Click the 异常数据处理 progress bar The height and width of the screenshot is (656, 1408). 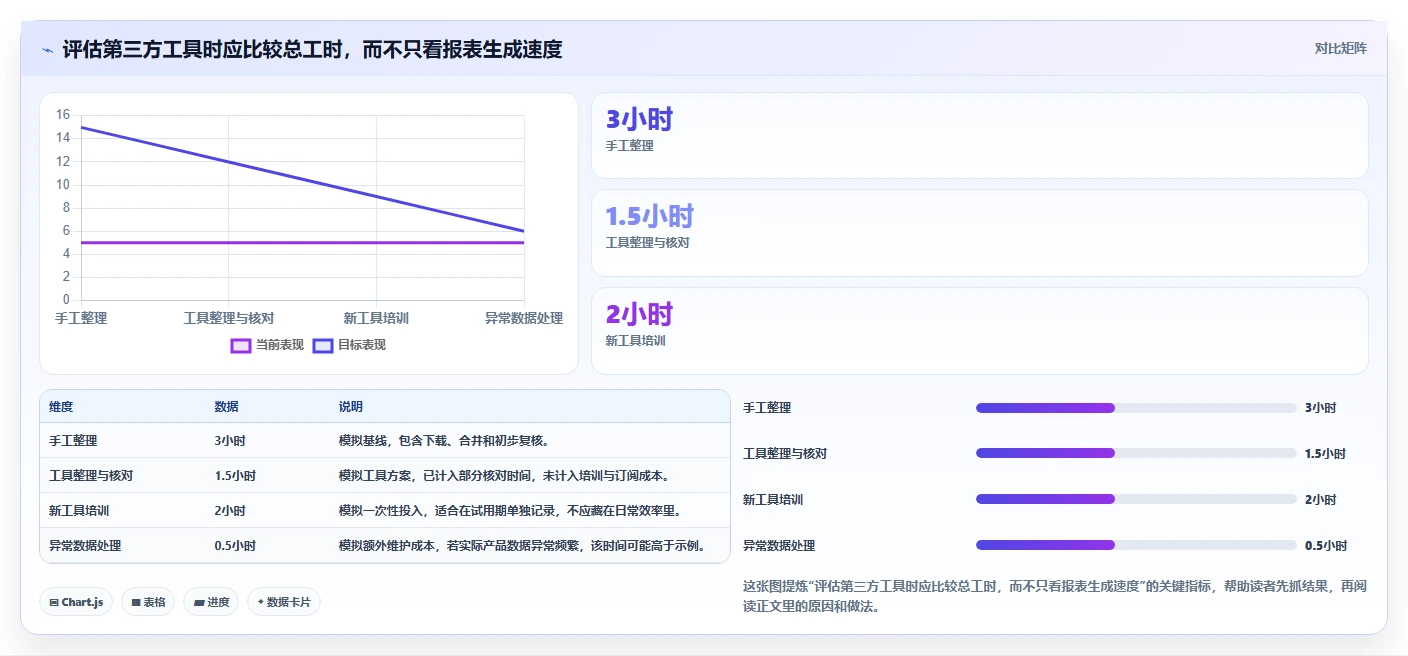coord(1136,546)
